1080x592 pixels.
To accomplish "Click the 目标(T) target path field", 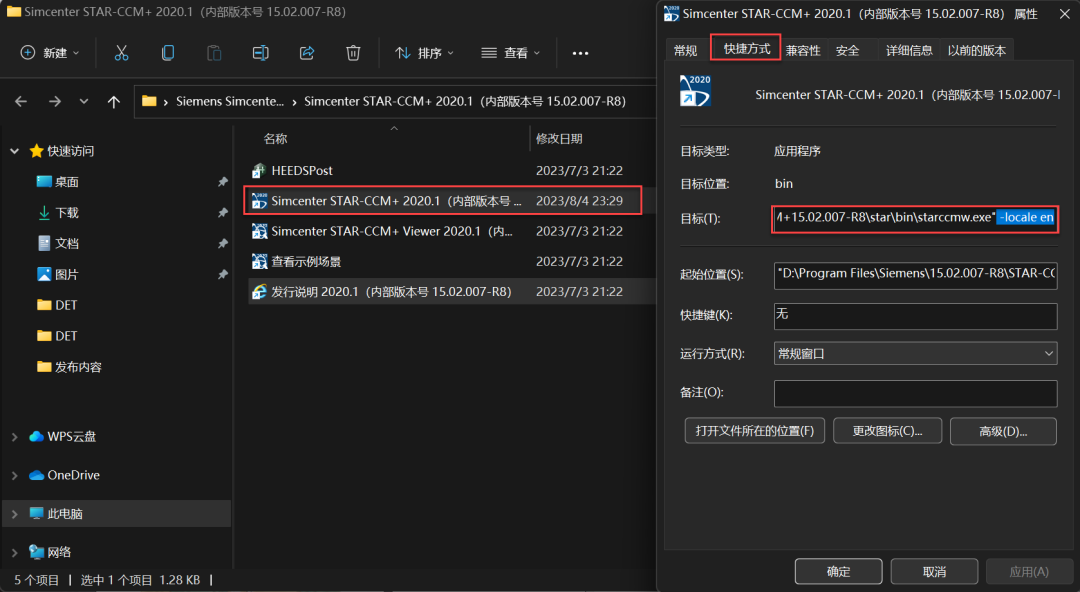I will (x=915, y=218).
